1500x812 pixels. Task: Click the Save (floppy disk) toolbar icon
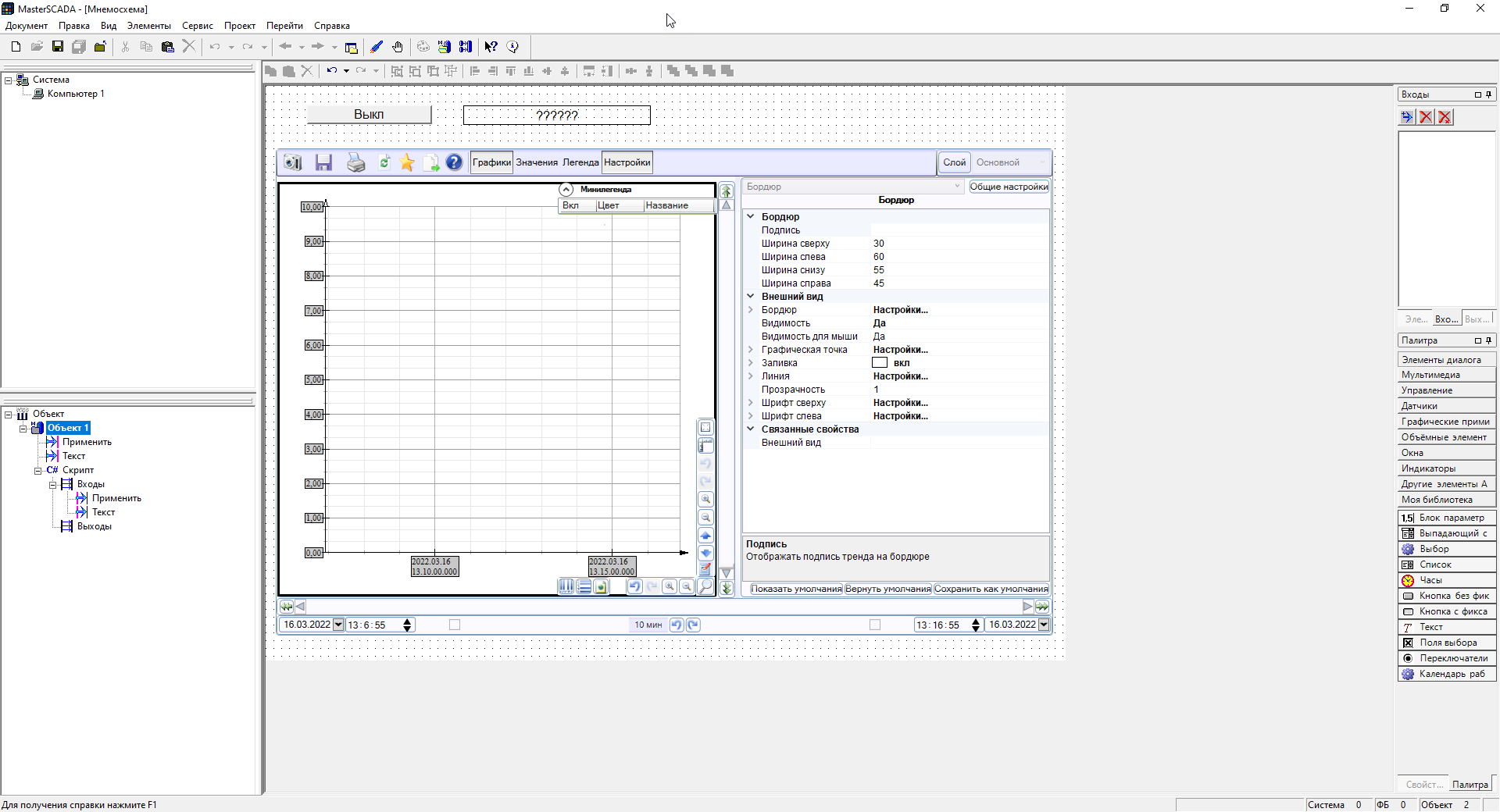pos(57,47)
